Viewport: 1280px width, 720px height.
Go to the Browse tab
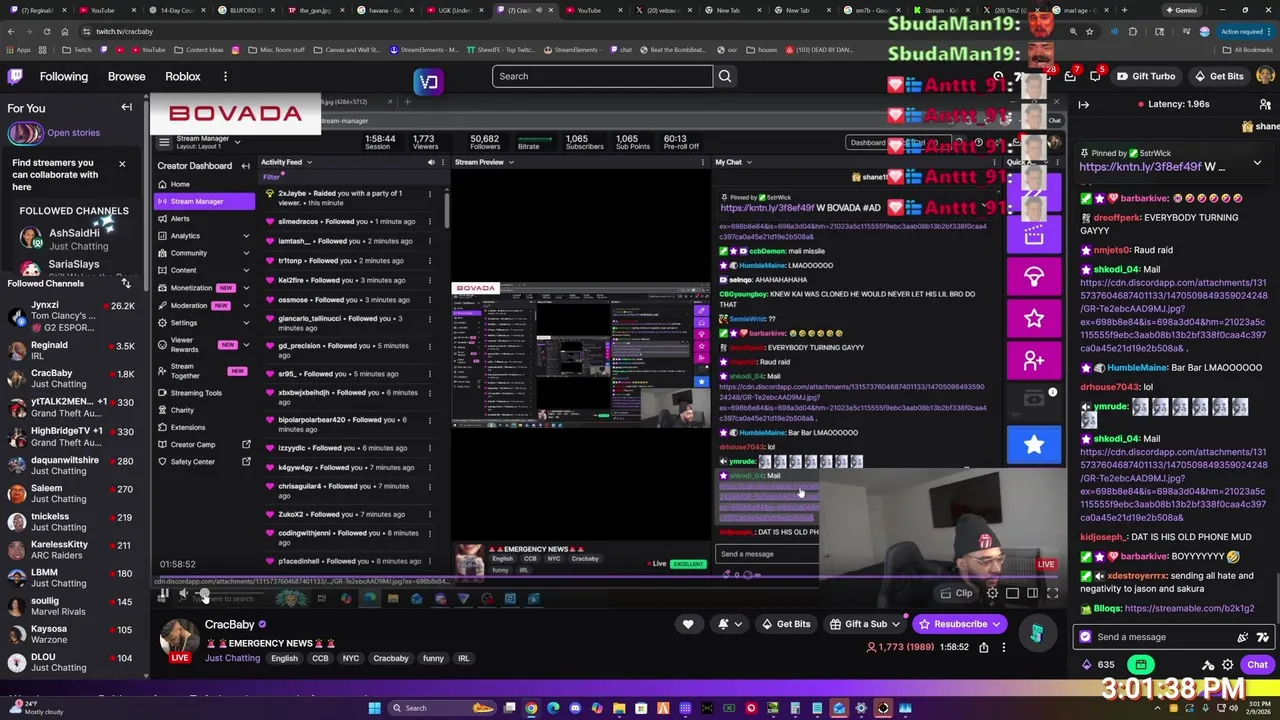tap(126, 76)
